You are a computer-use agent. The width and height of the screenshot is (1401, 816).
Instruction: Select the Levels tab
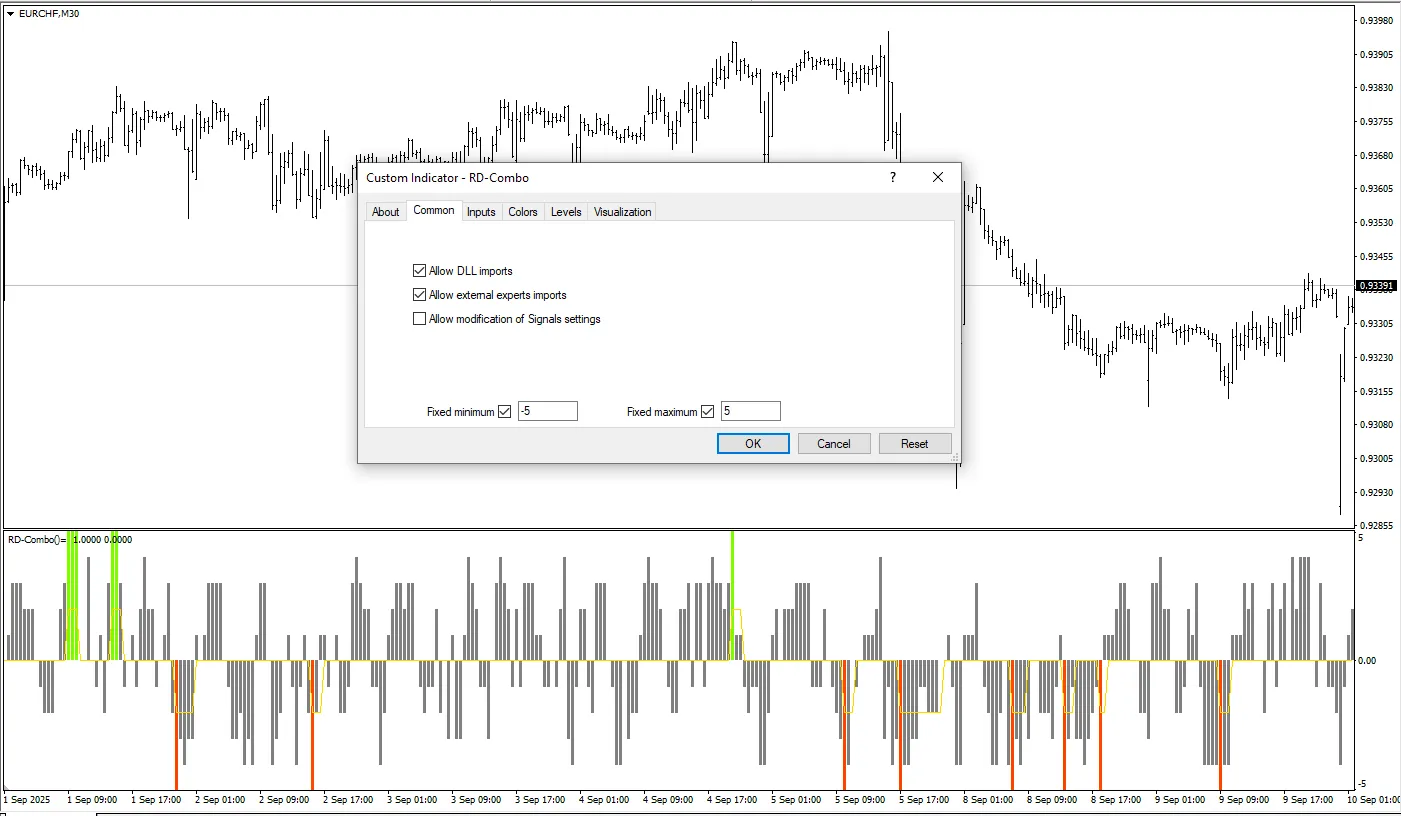click(x=566, y=212)
